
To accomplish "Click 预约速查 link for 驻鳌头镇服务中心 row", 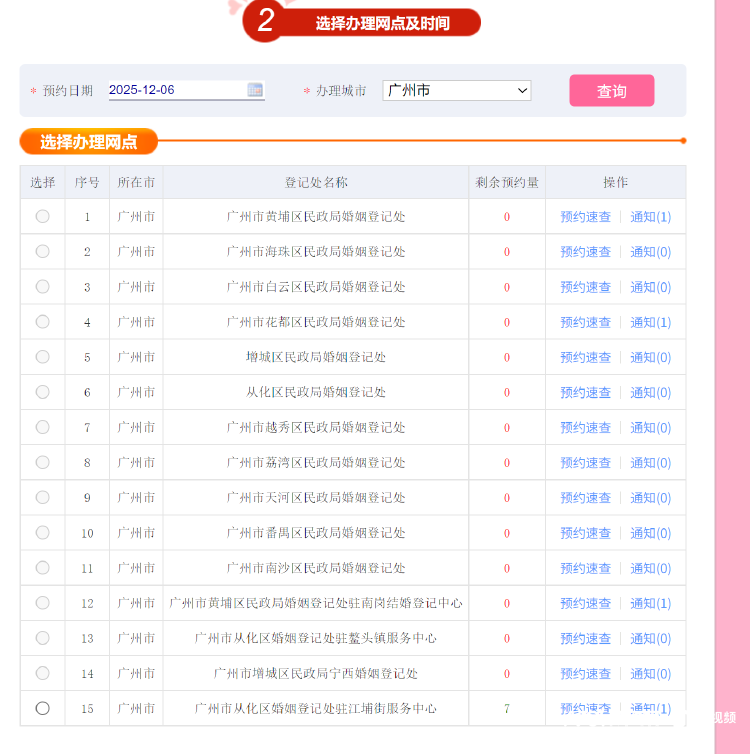I will click(x=586, y=638).
